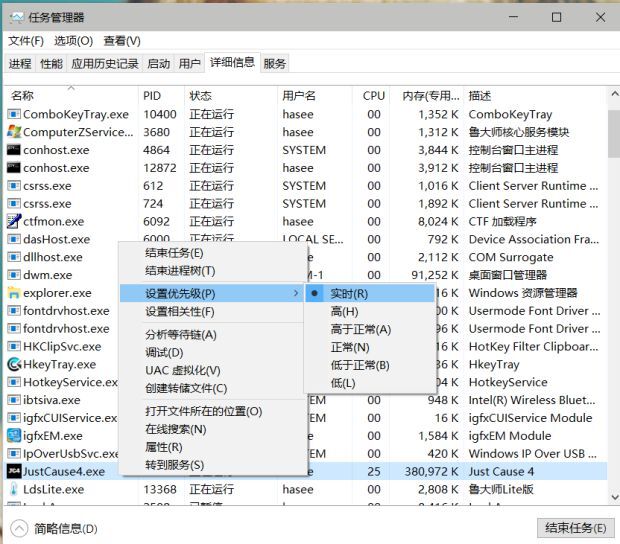Click the HKClipSvc.exe icon
This screenshot has height=544, width=620.
[14, 346]
